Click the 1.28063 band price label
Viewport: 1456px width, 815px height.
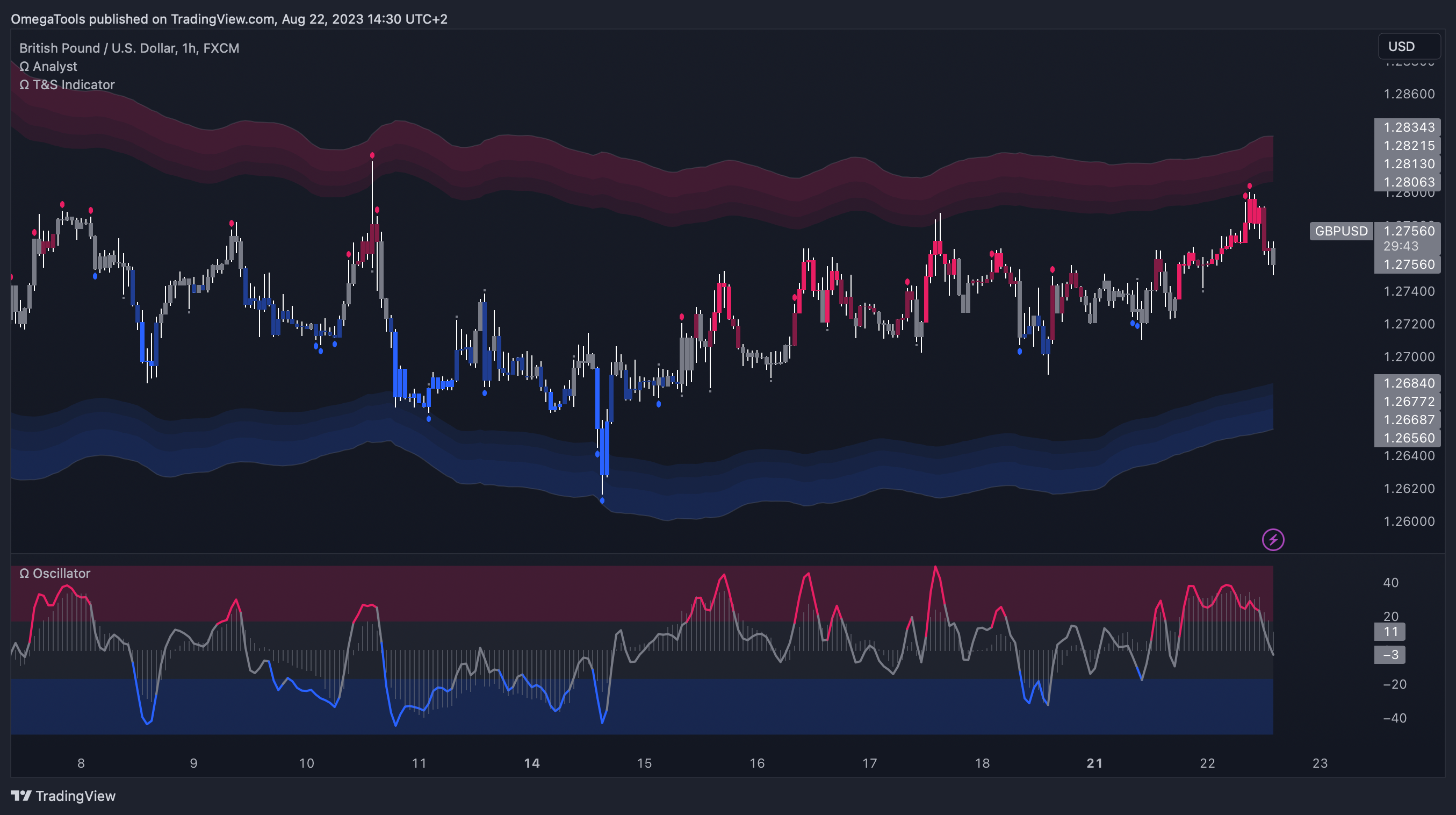1408,182
